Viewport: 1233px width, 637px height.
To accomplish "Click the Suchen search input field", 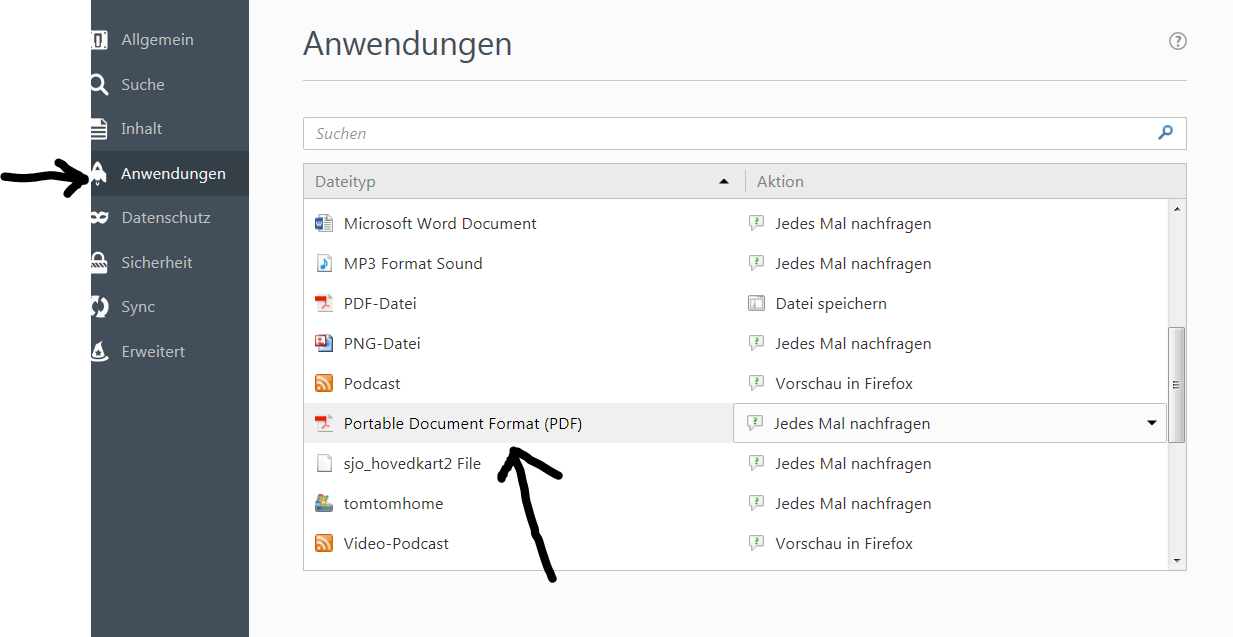I will (x=730, y=133).
